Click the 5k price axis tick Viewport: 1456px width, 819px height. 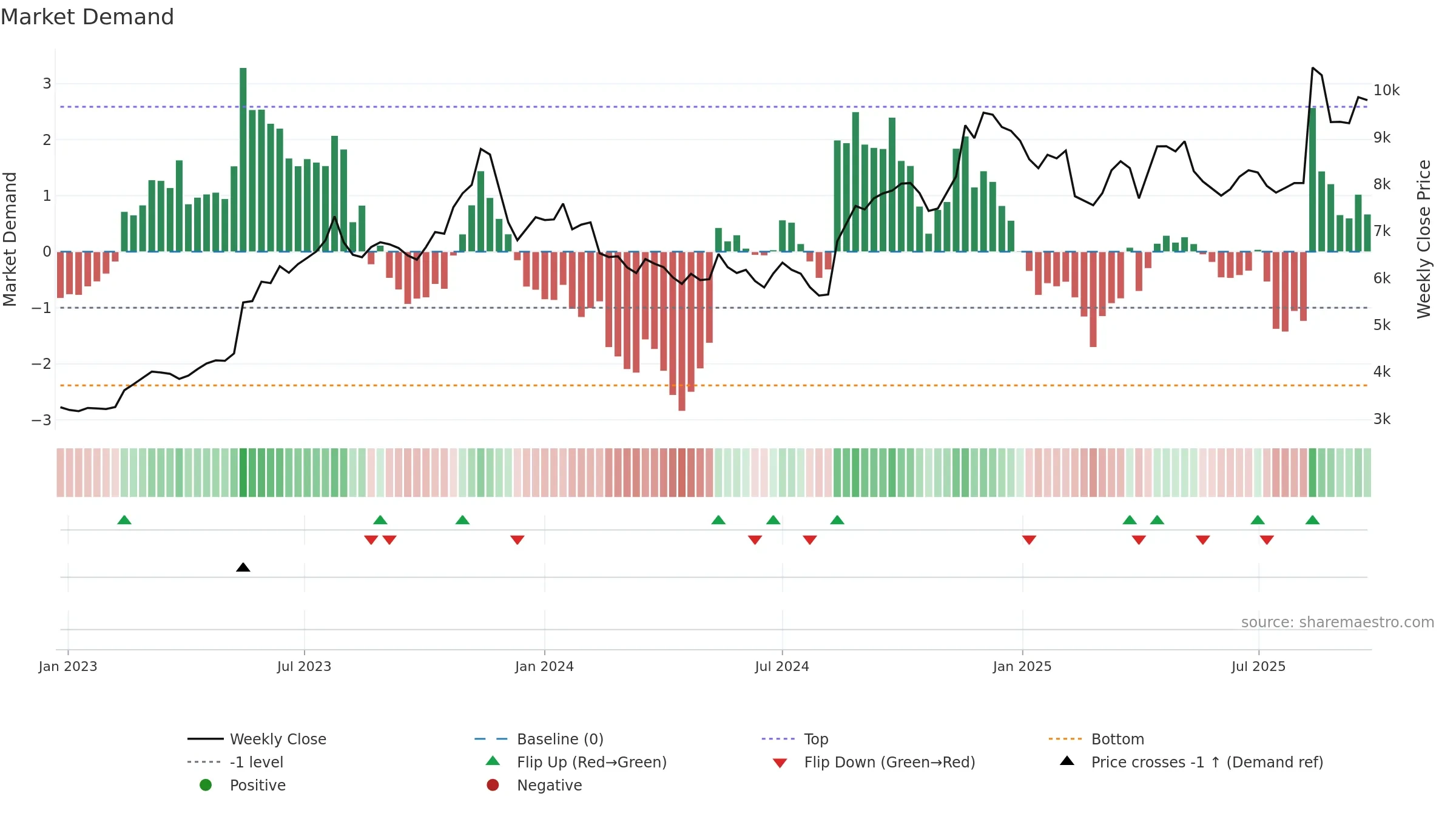click(x=1382, y=325)
